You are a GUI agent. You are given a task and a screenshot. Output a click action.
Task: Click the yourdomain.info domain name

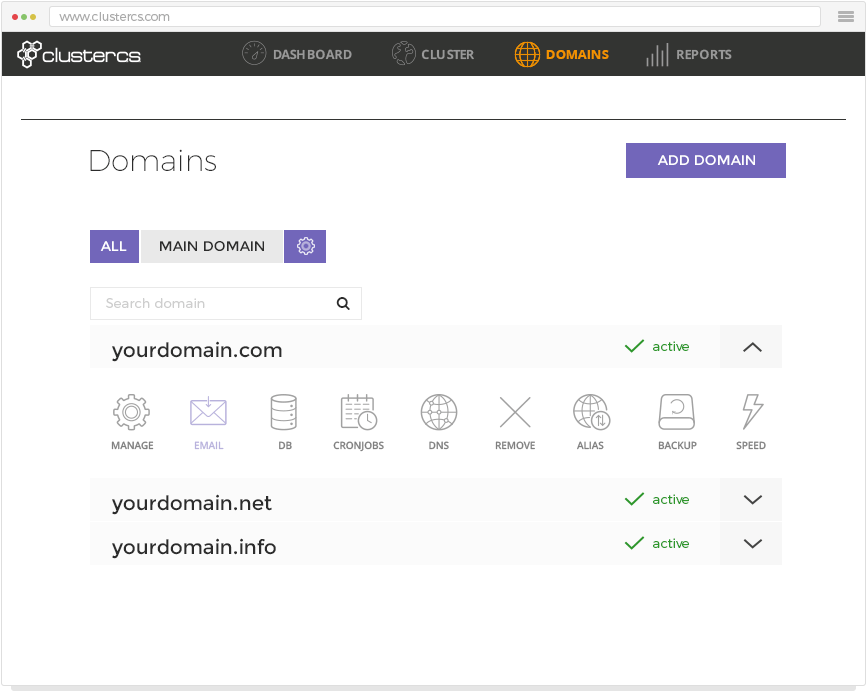(x=194, y=547)
